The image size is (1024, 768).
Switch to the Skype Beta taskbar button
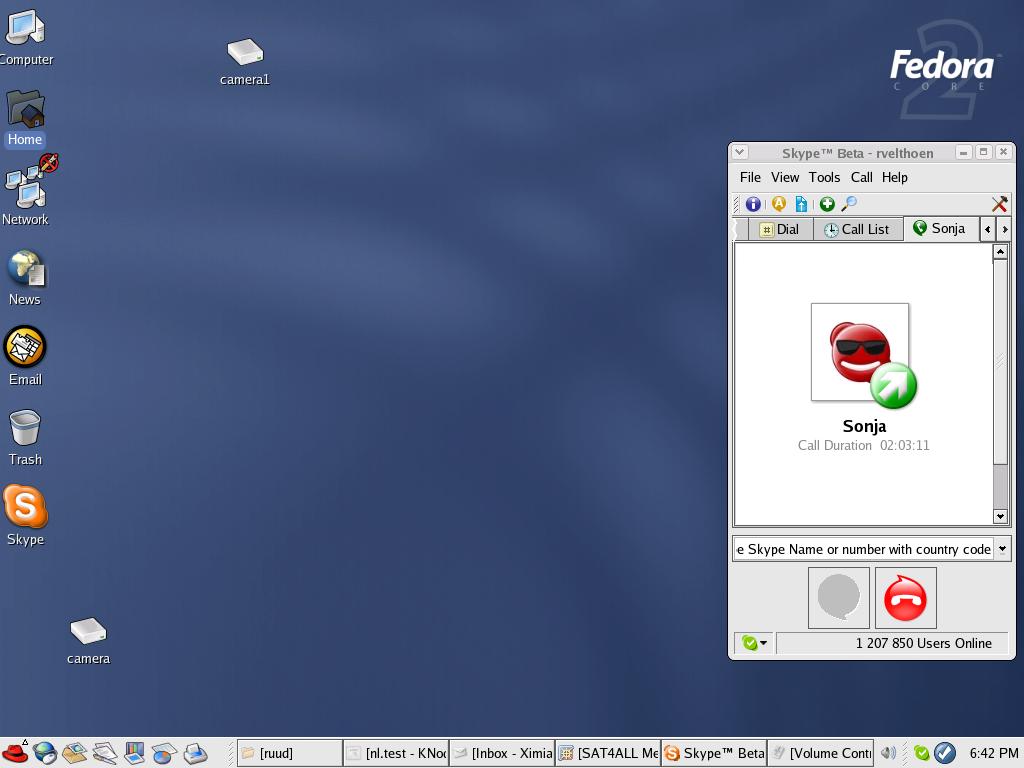point(714,753)
